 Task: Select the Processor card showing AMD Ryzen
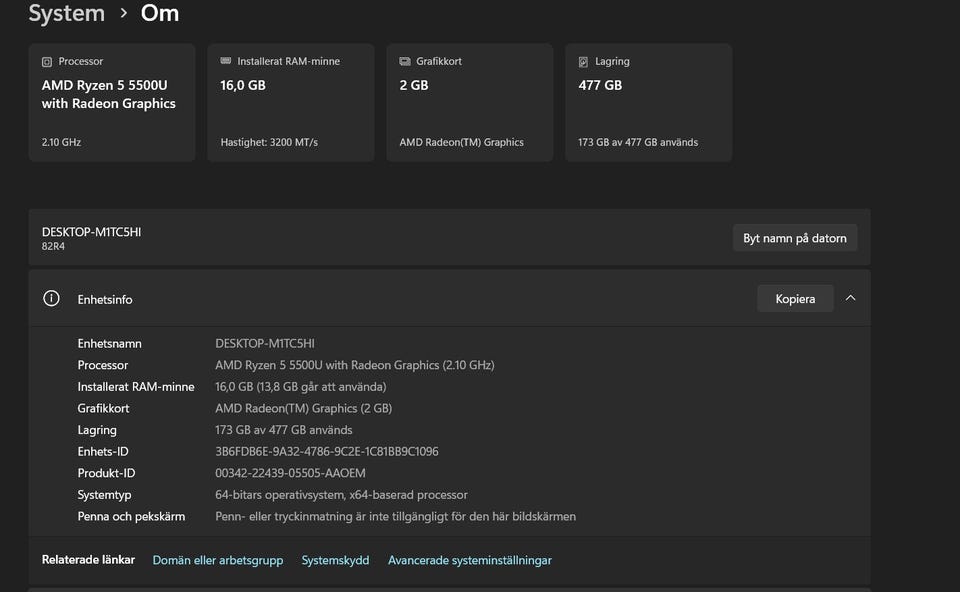tap(112, 102)
